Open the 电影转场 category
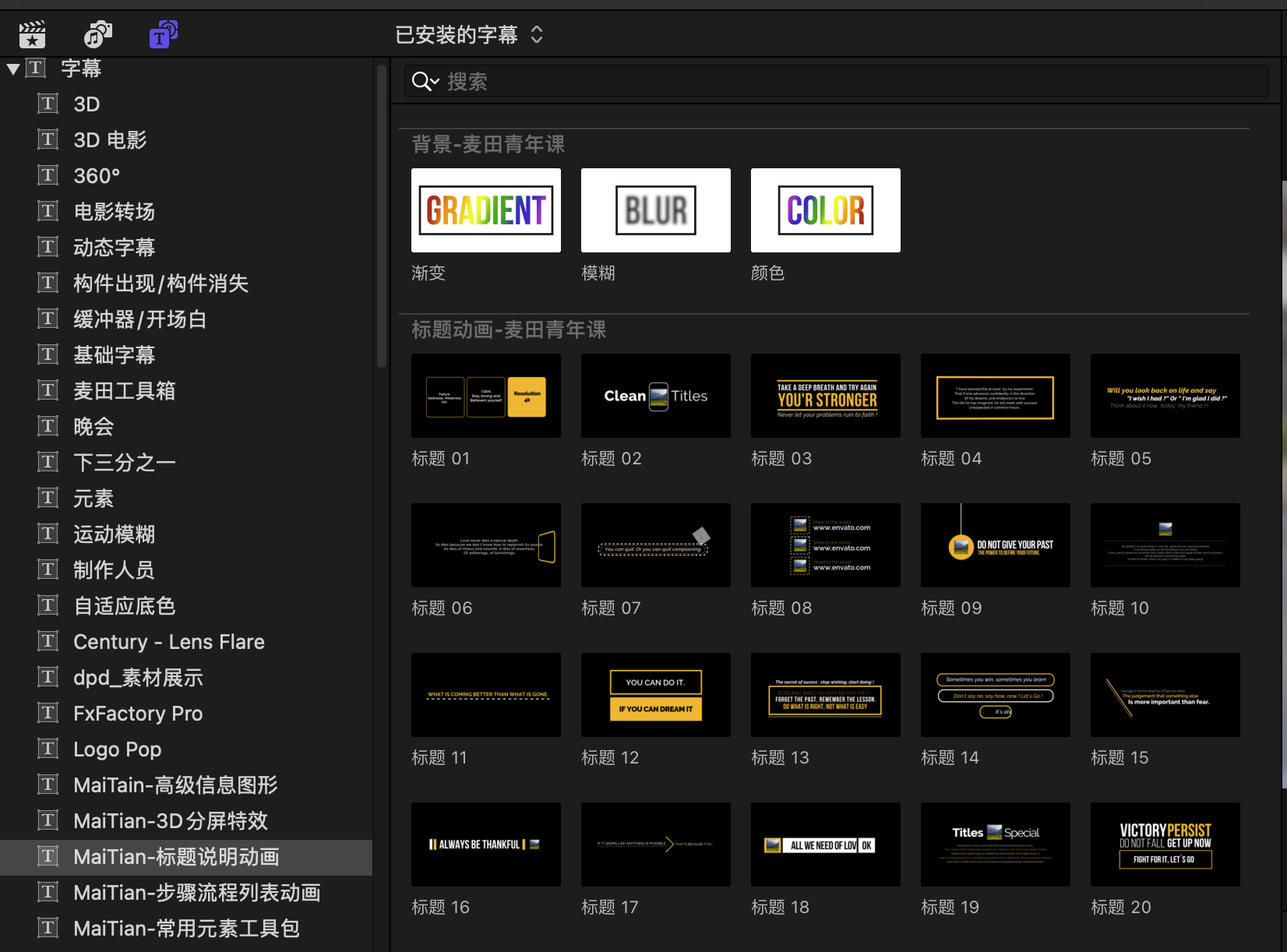 pos(187,212)
